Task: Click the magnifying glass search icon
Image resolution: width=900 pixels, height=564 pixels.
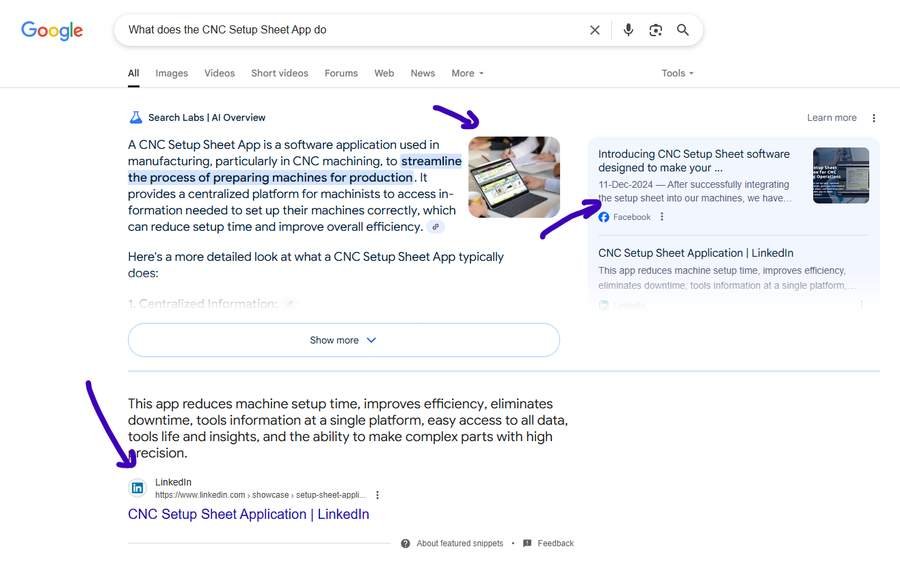Action: pyautogui.click(x=682, y=30)
